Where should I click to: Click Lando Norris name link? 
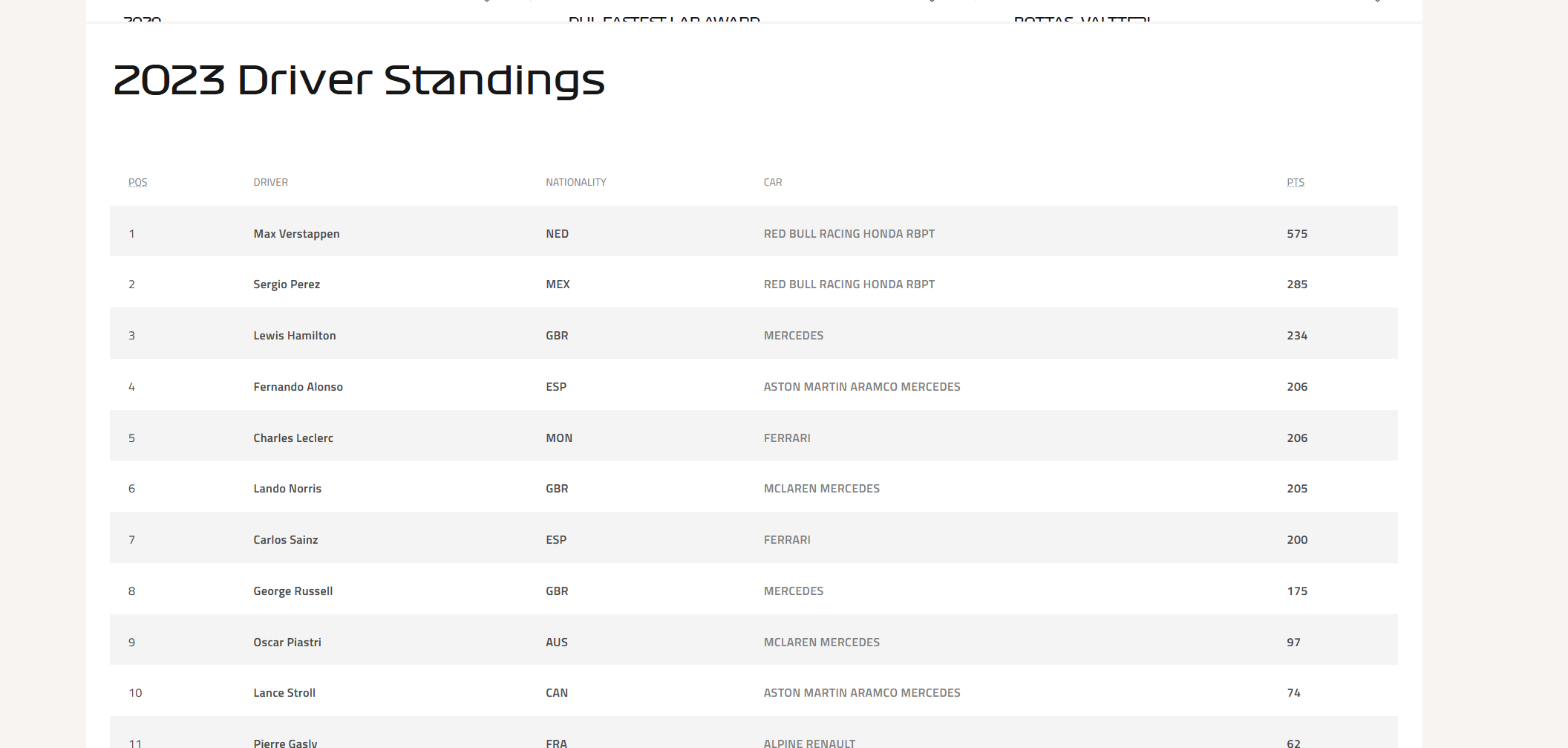287,488
